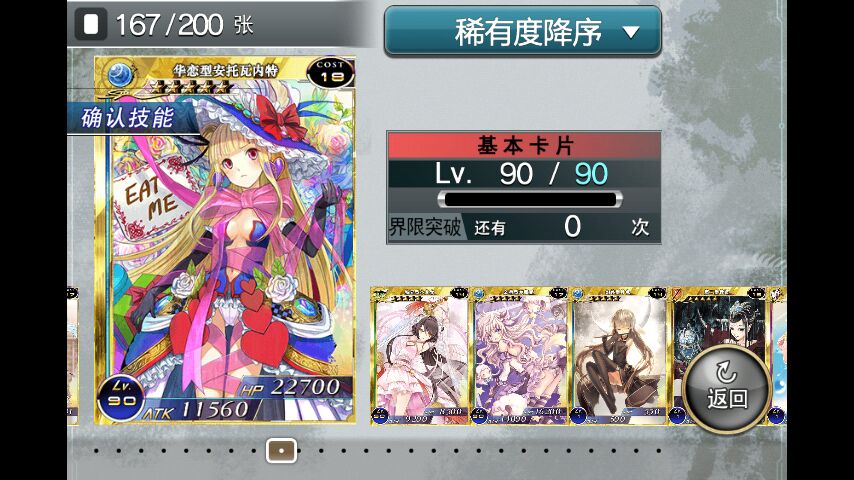Tap the 确认技能 skill button
The image size is (854, 480).
tap(128, 118)
